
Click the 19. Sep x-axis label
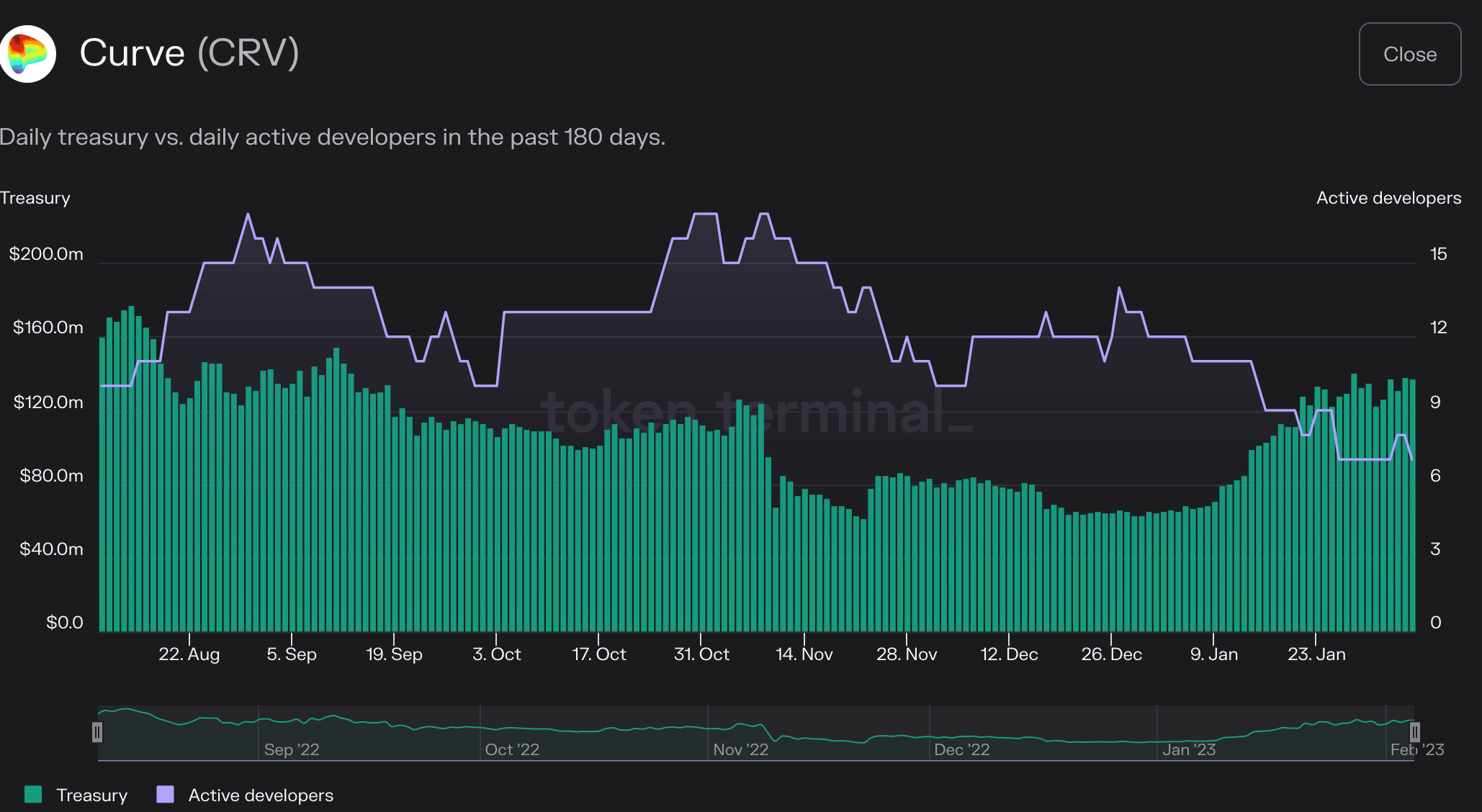[394, 654]
